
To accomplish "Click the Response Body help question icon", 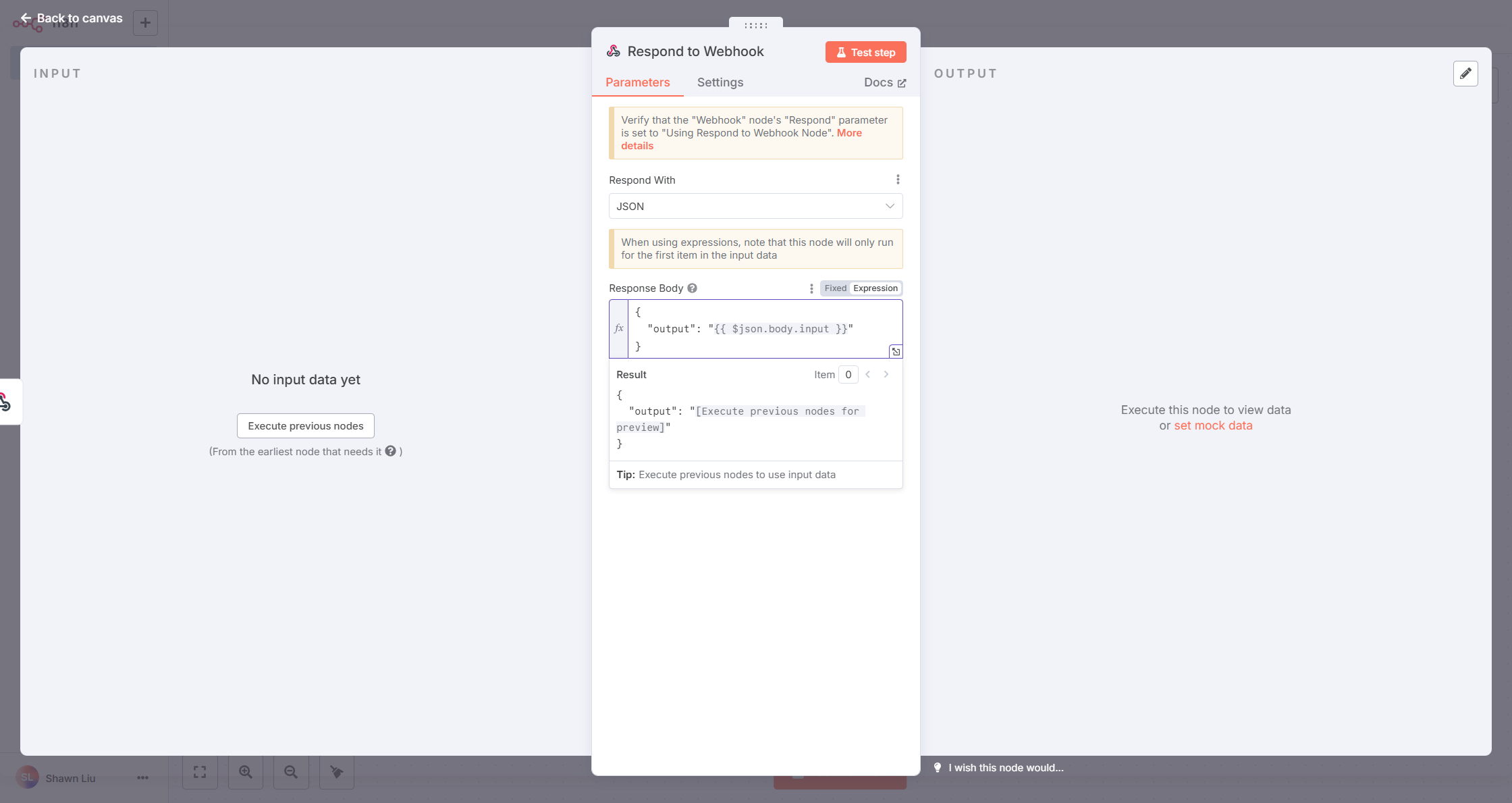I will (x=692, y=288).
